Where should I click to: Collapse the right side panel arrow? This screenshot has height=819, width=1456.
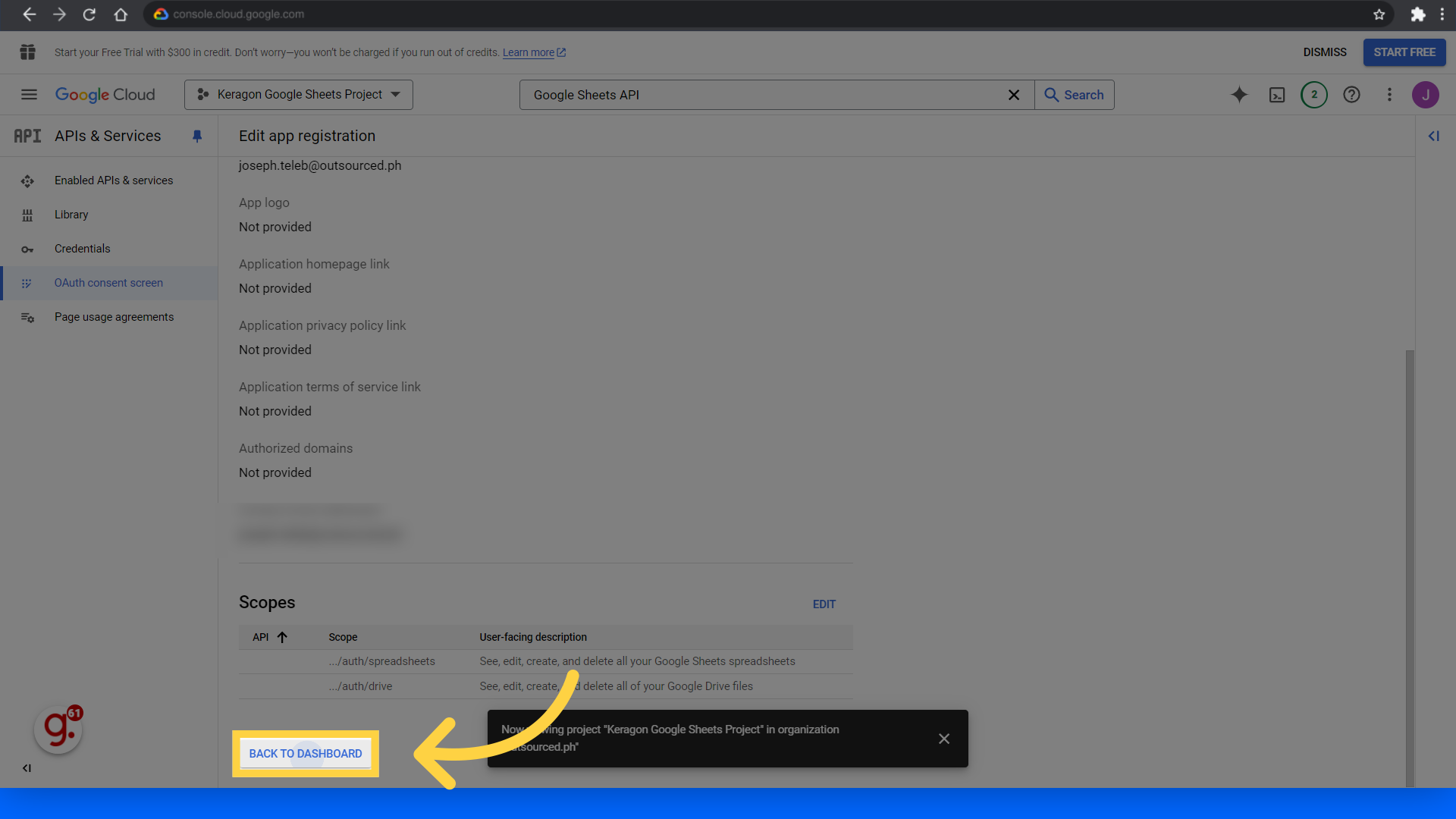pos(1434,136)
